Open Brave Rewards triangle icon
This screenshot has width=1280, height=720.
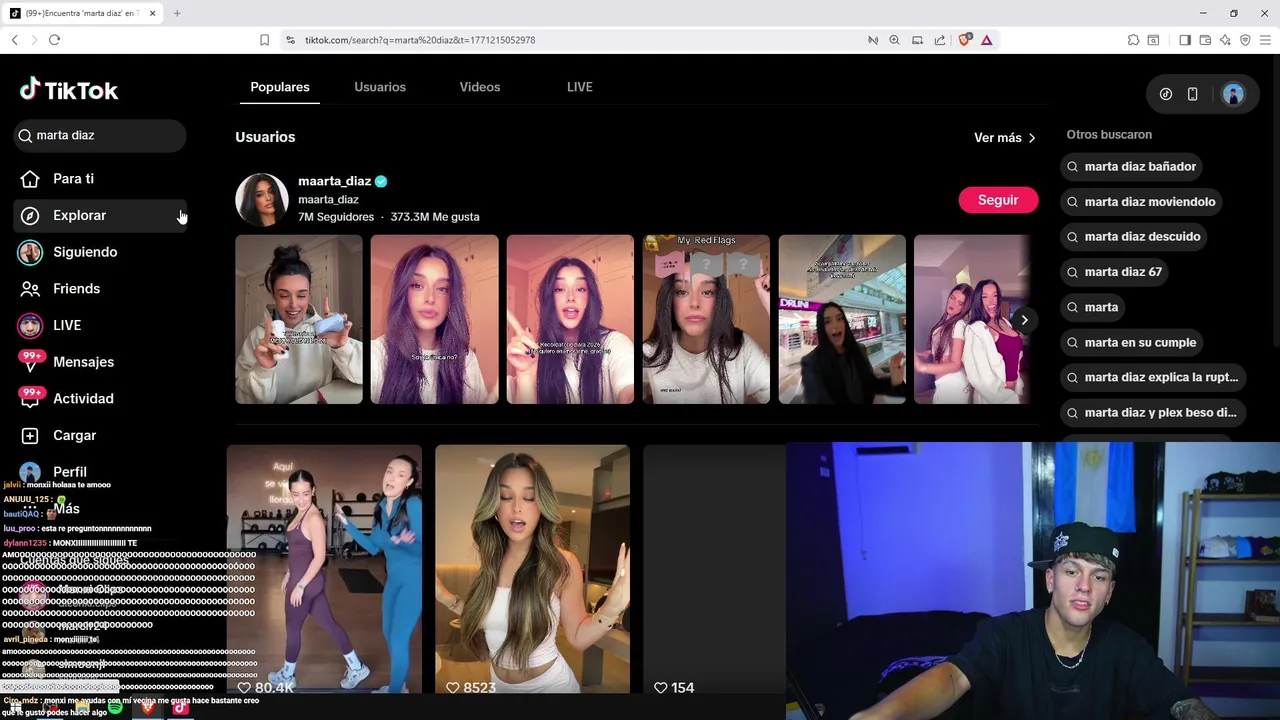987,40
